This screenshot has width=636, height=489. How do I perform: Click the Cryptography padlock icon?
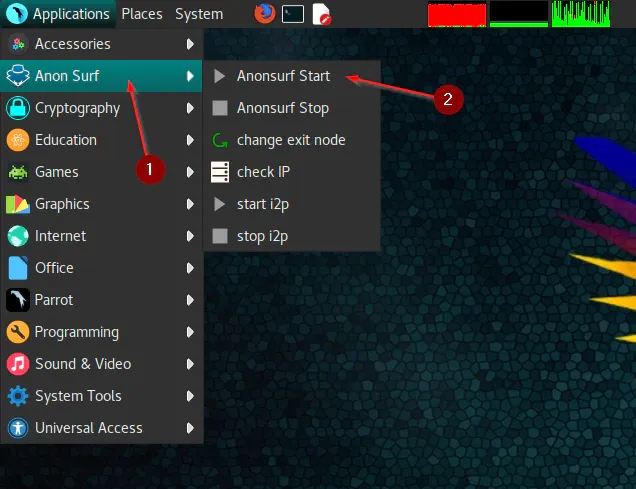click(x=18, y=108)
